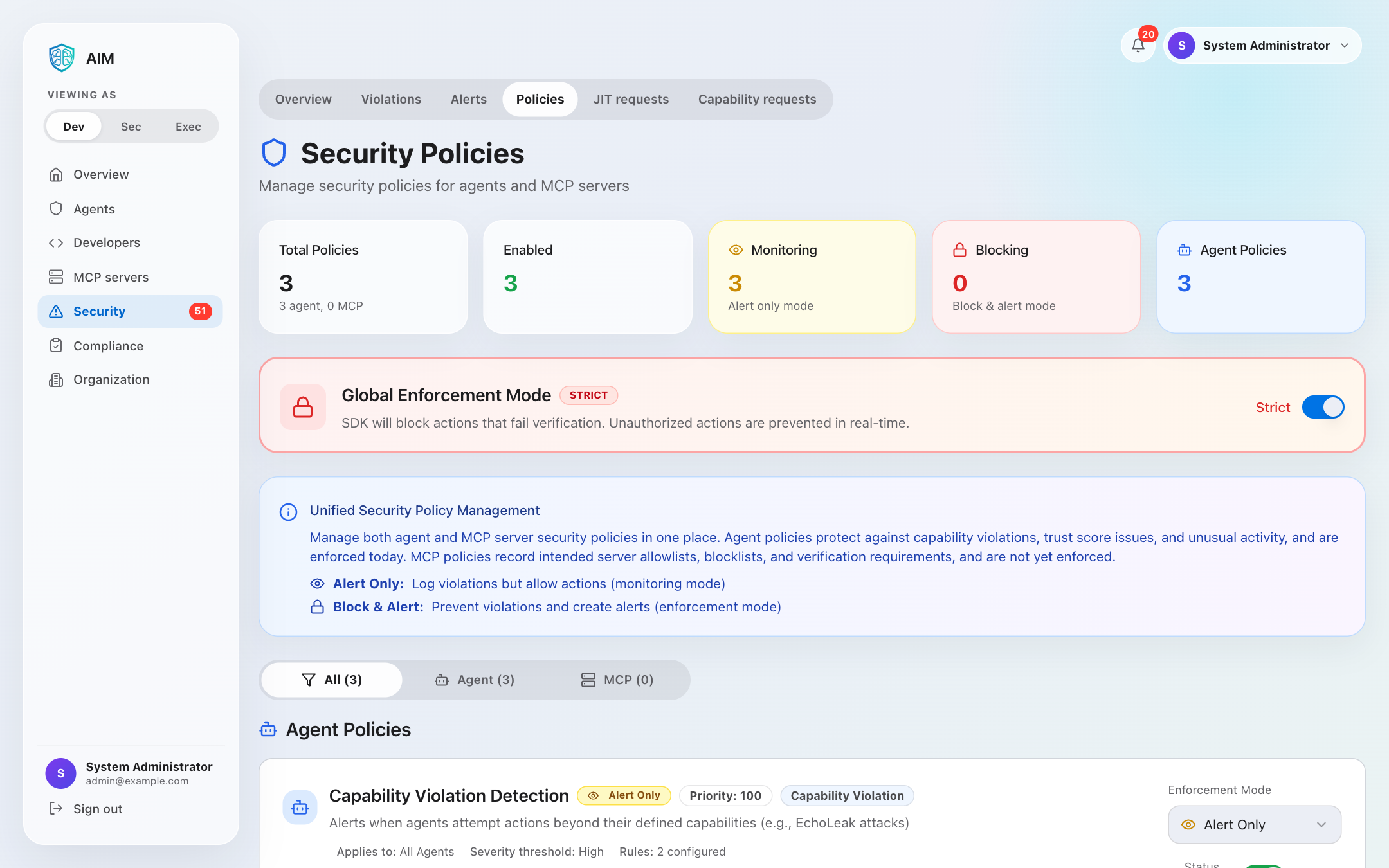Click the red lock icon in Global Enforcement
The height and width of the screenshot is (868, 1389).
pyautogui.click(x=303, y=407)
